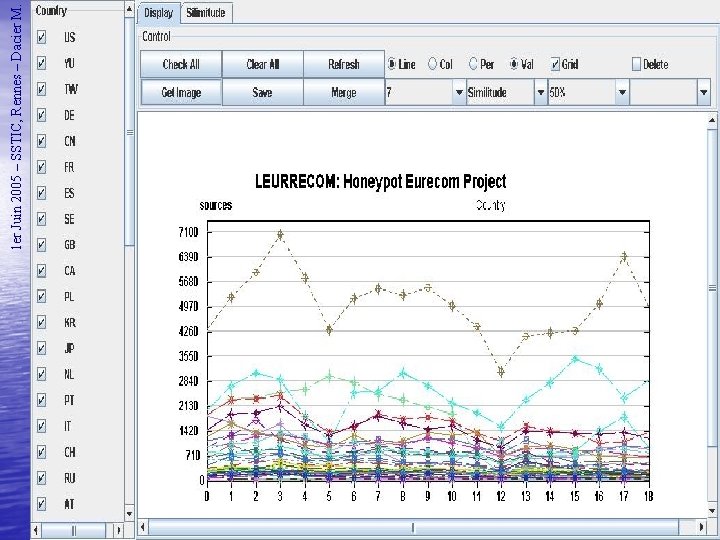
Task: Toggle the CA country checkbox
Action: click(41, 270)
